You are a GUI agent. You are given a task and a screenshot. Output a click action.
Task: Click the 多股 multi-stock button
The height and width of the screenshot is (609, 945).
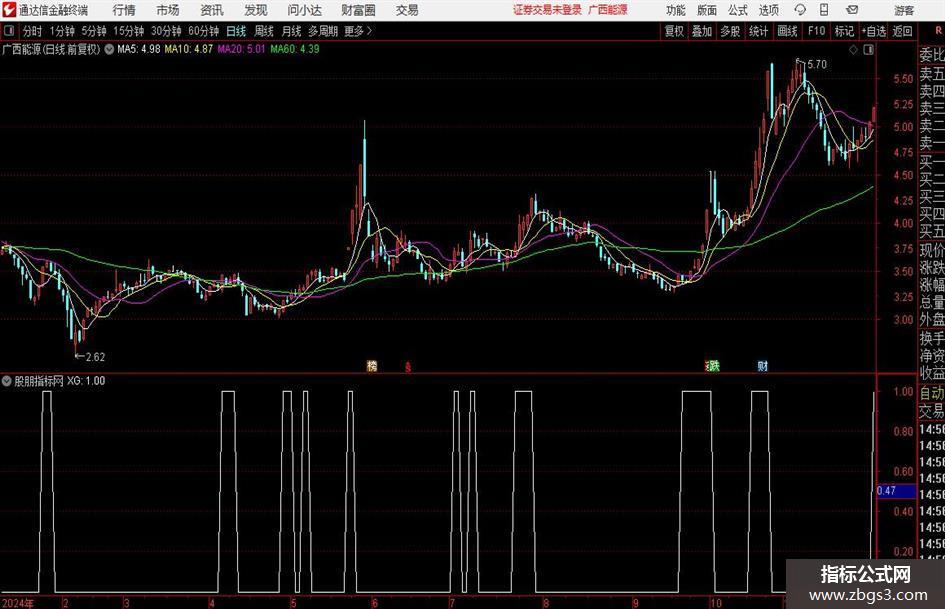click(x=730, y=31)
